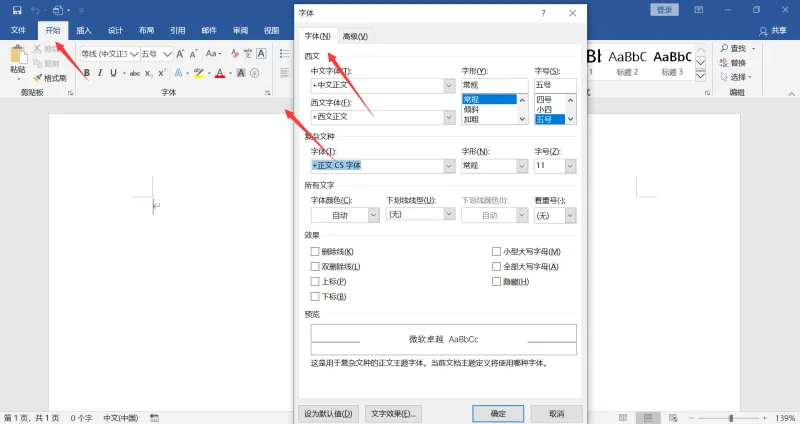
Task: Click the Text Effects (outlined A) icon
Action: [179, 73]
